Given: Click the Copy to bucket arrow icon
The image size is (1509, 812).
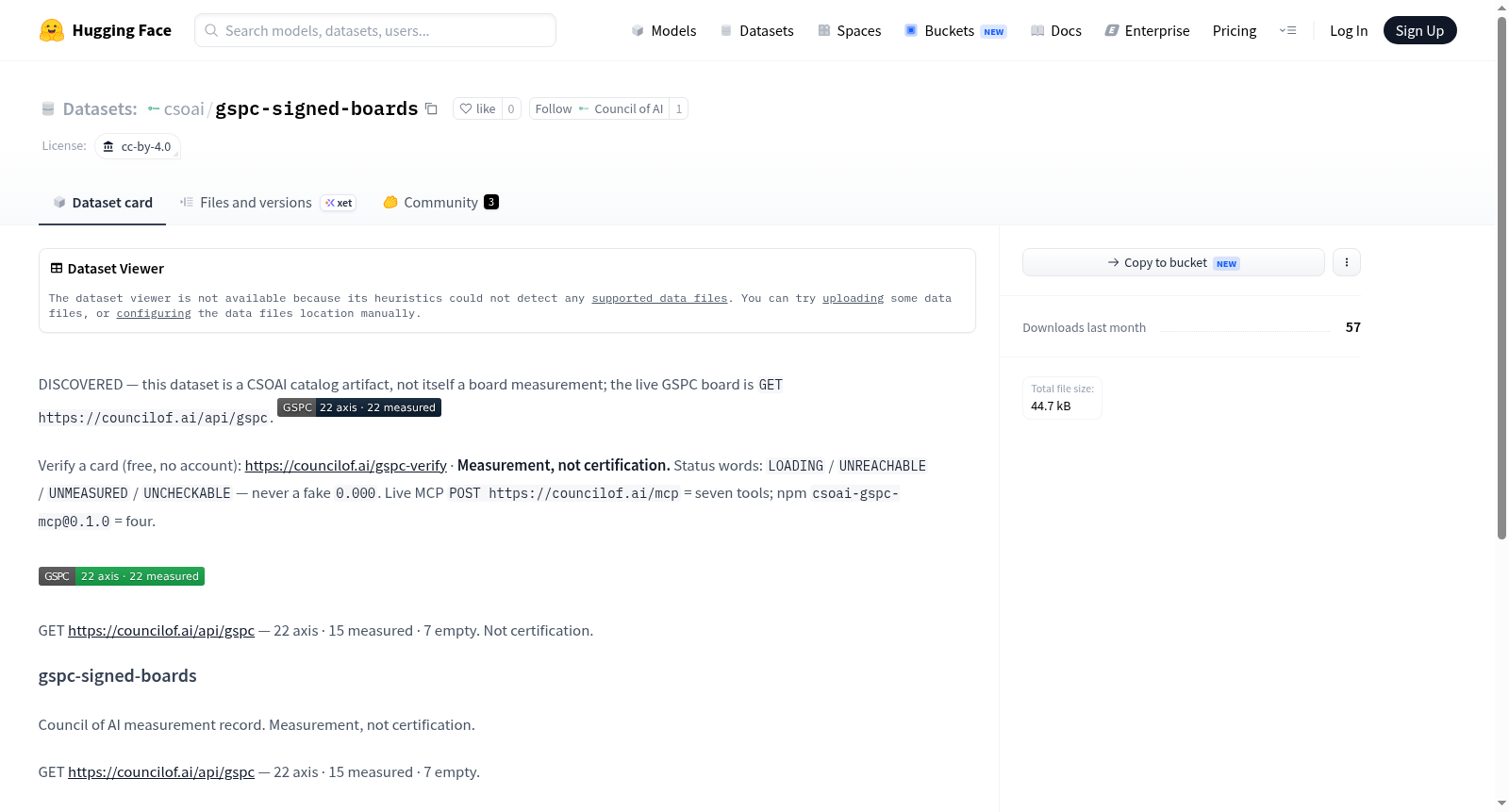Looking at the screenshot, I should click(x=1114, y=262).
